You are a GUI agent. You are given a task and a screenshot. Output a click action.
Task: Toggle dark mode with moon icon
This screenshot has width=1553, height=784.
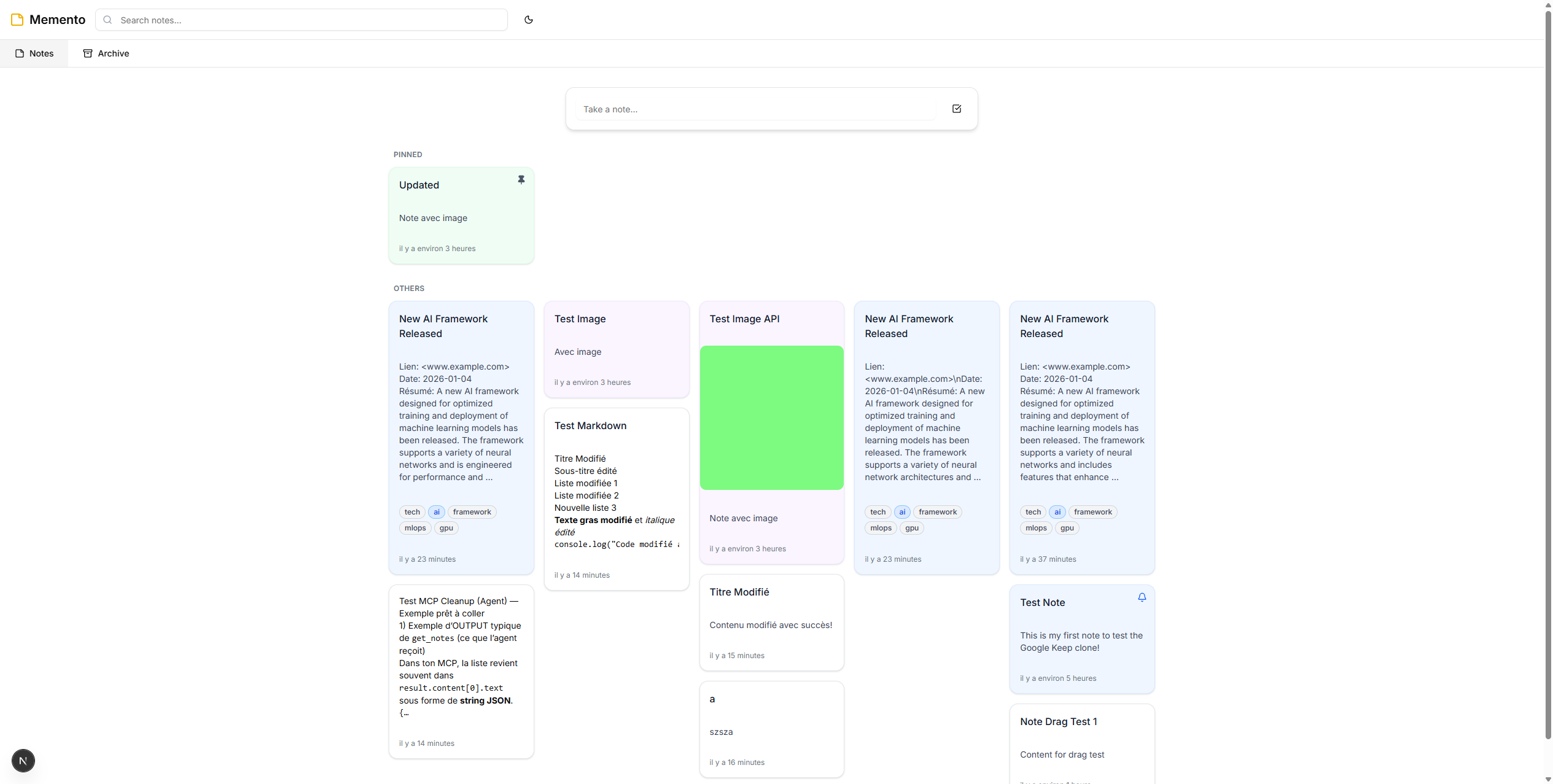(528, 20)
